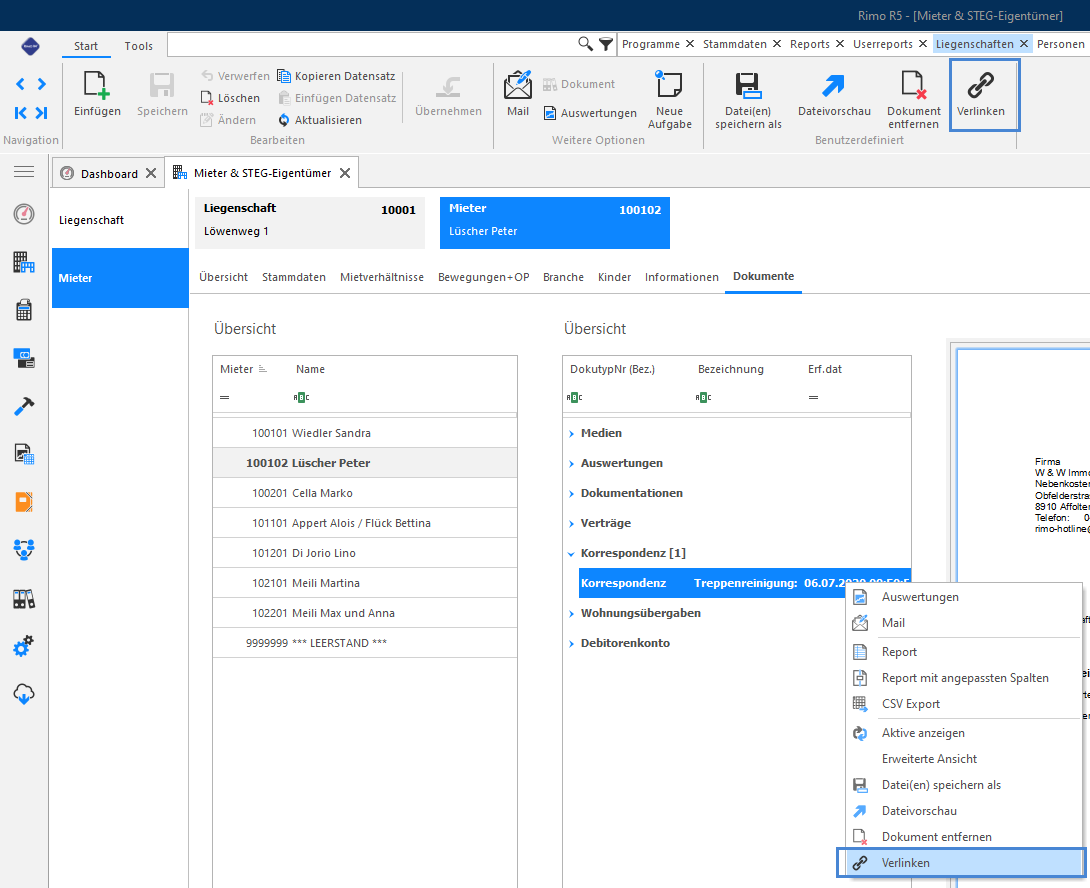
Task: Click Aktualisieren in Bearbeiten group
Action: pyautogui.click(x=320, y=120)
